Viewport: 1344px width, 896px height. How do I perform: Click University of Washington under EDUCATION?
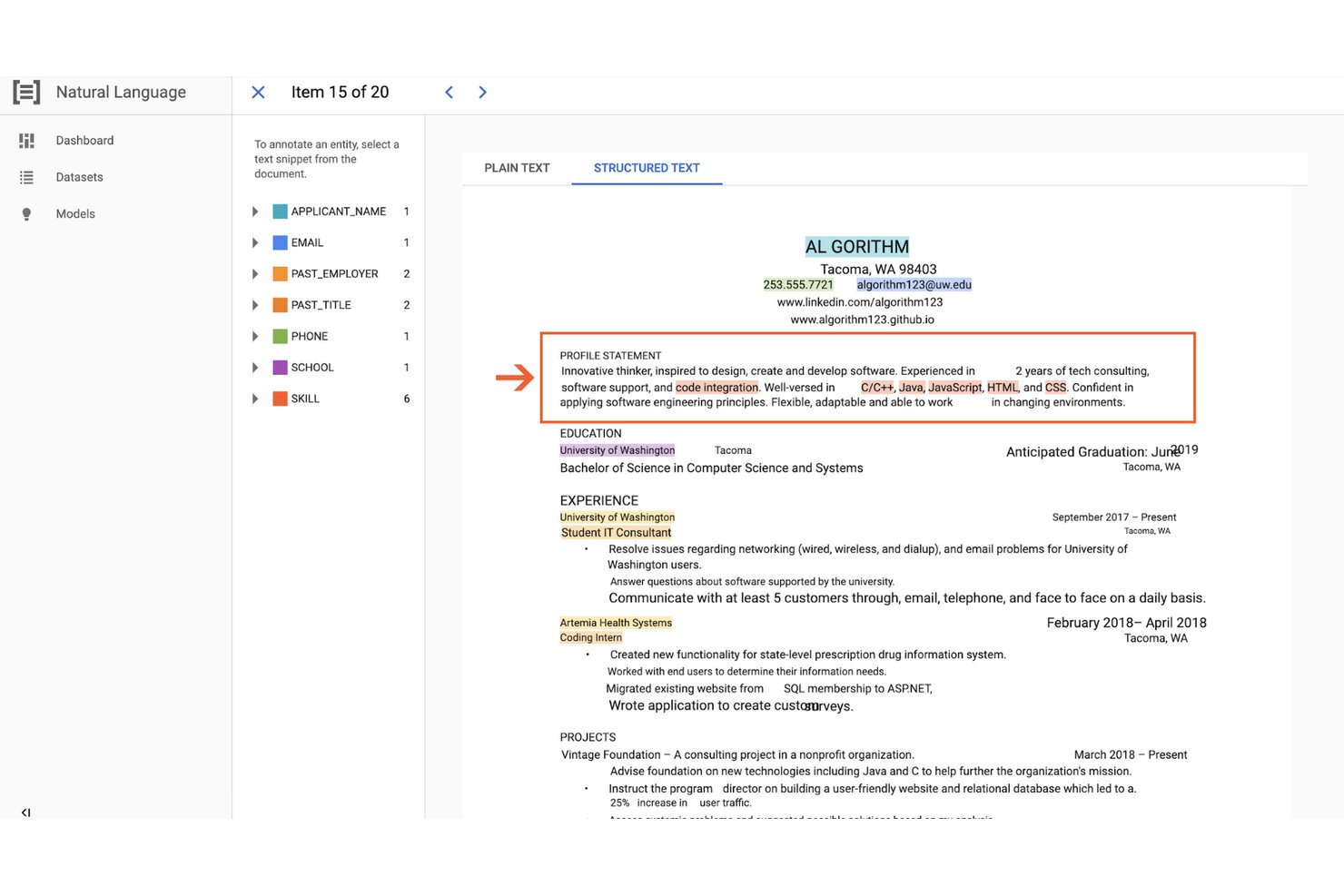point(618,450)
